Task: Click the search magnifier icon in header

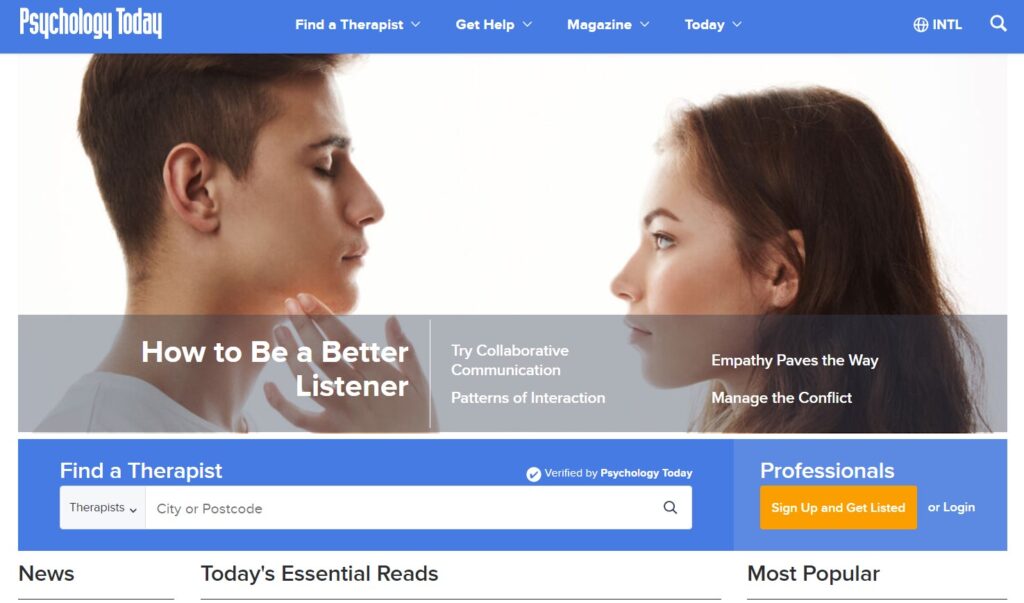Action: coord(998,24)
